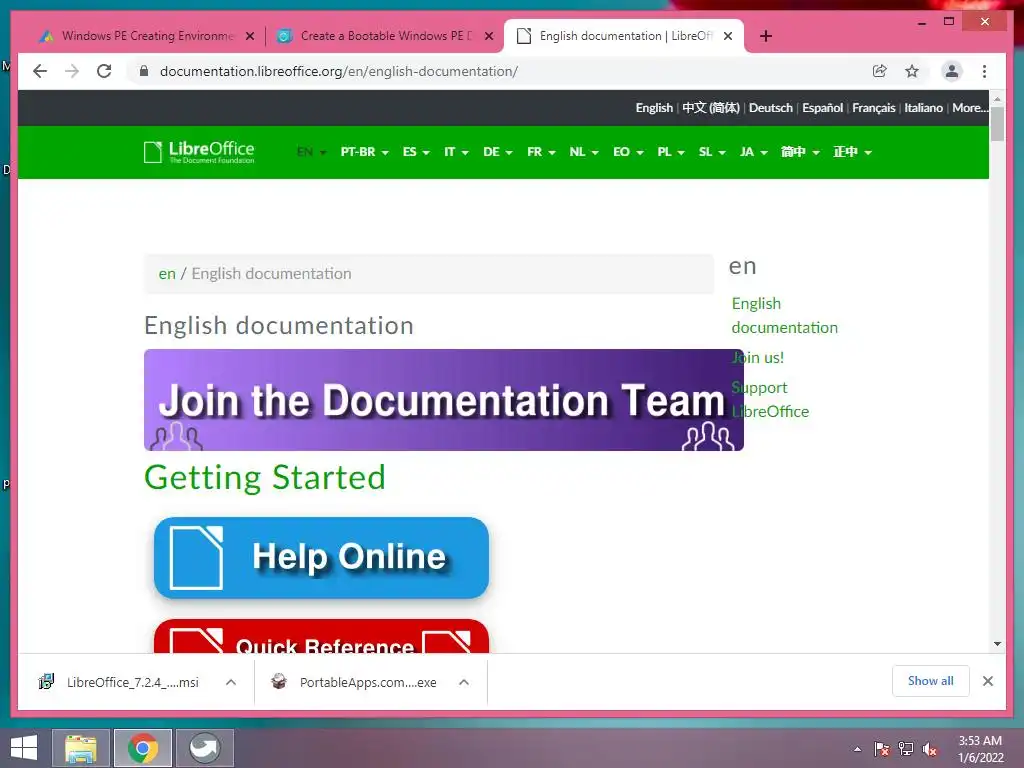Click Chrome icon in the taskbar

tap(142, 748)
